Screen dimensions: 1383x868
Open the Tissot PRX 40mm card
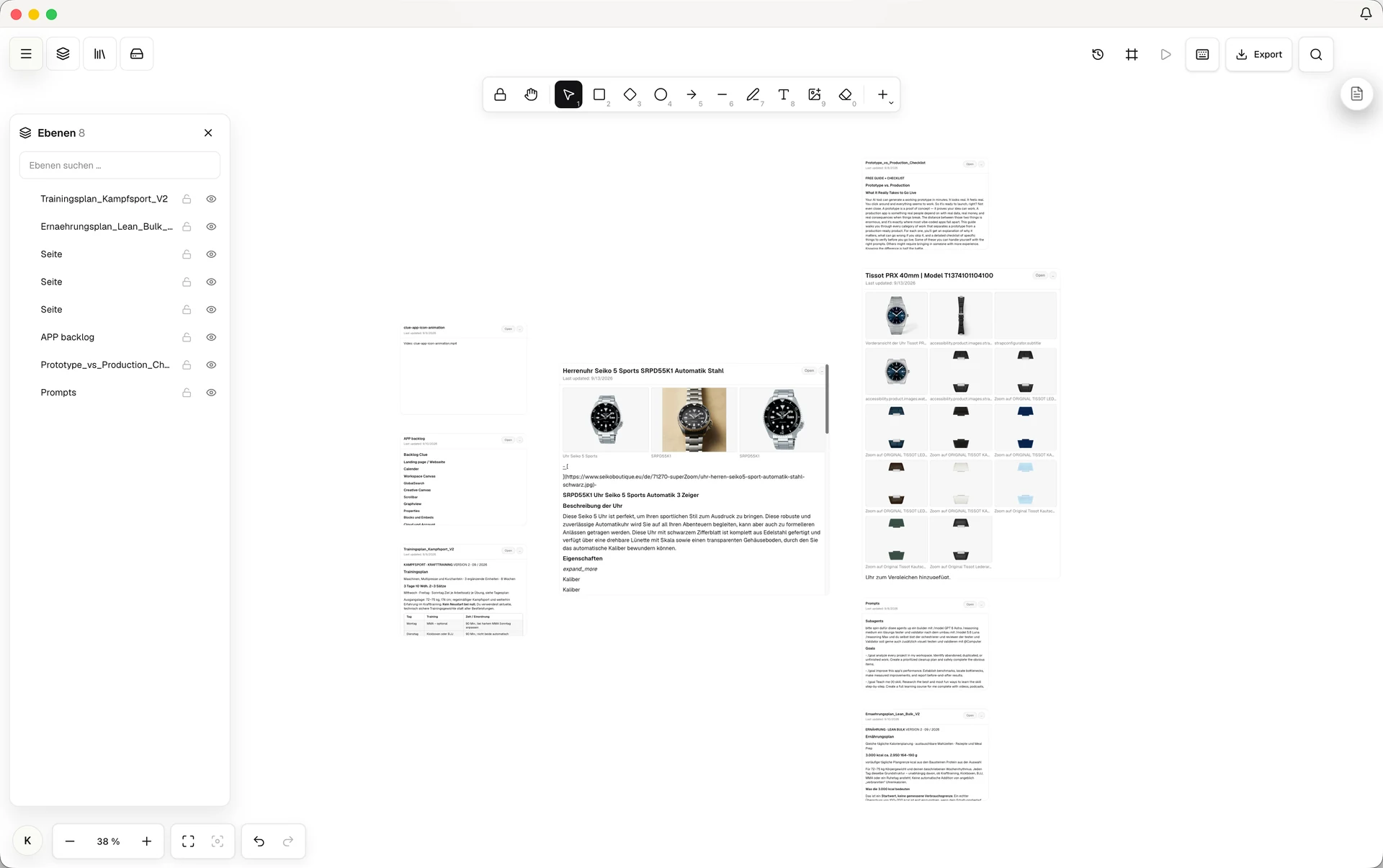point(1039,275)
